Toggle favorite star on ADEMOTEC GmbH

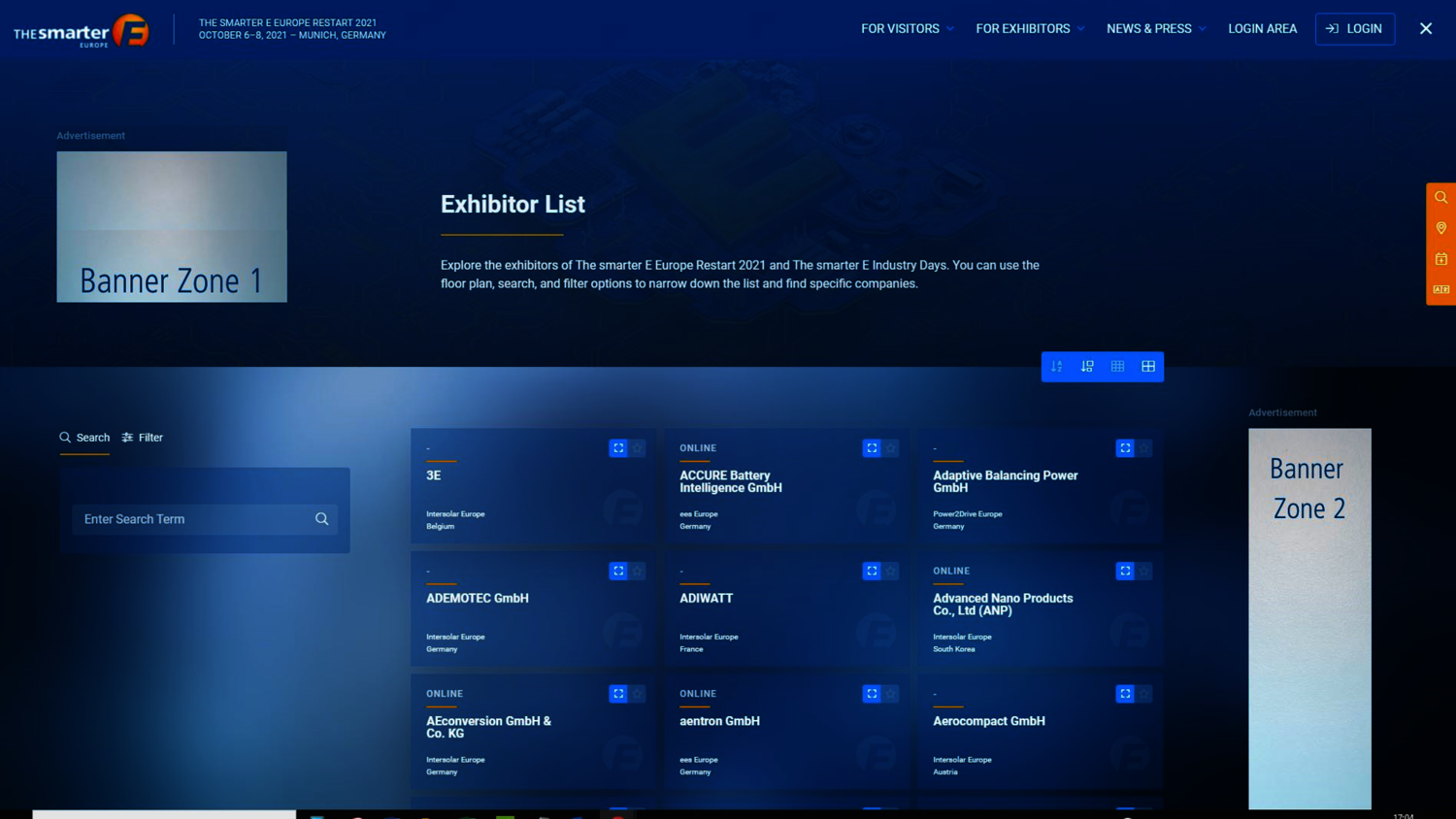[638, 571]
